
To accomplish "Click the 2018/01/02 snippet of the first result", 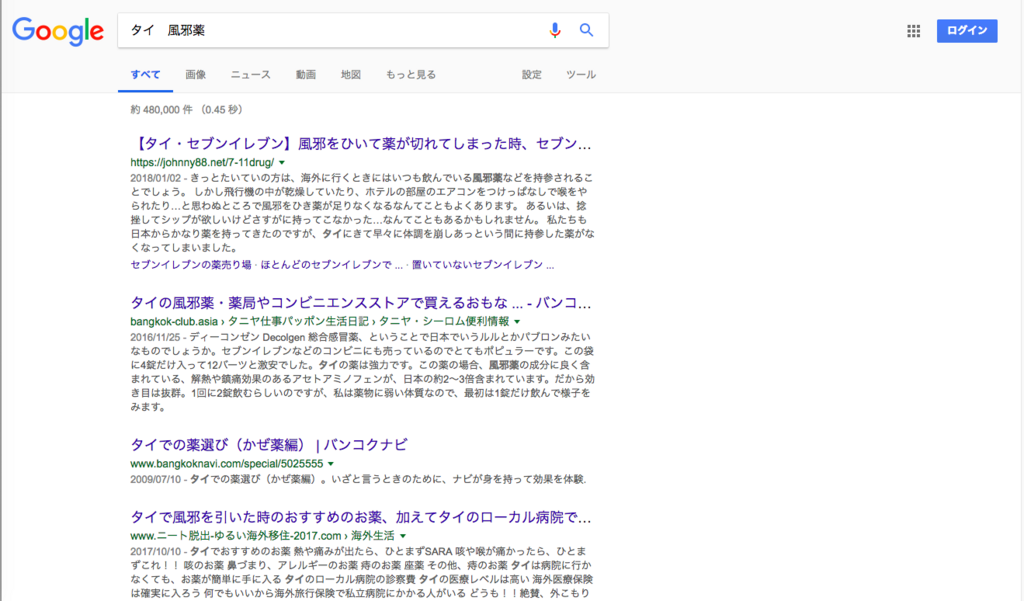I will click(362, 212).
